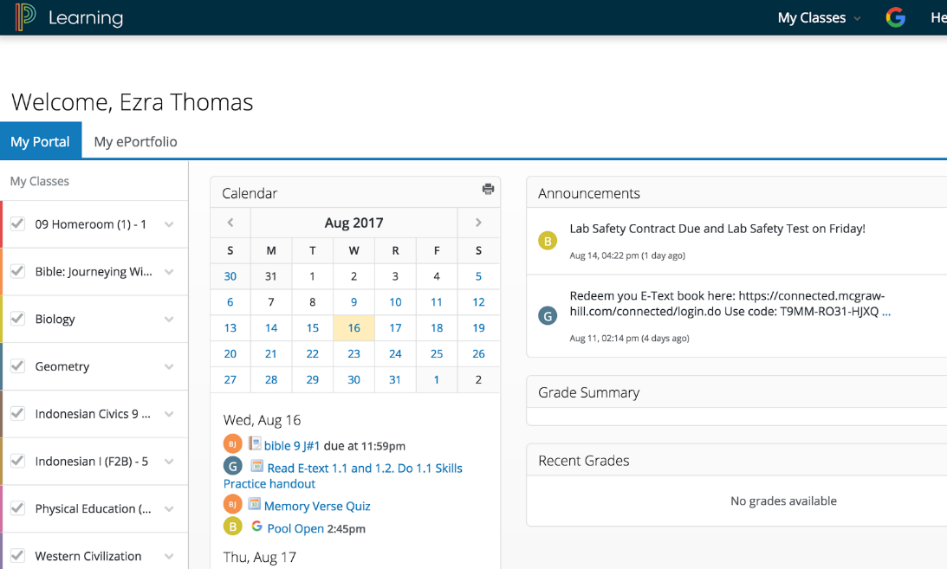
Task: Expand the My Classes dropdown in header
Action: [x=818, y=18]
